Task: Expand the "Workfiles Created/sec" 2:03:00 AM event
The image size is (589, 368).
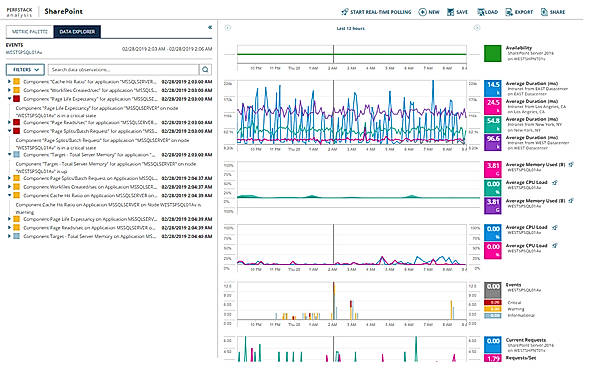Action: pyautogui.click(x=9, y=90)
